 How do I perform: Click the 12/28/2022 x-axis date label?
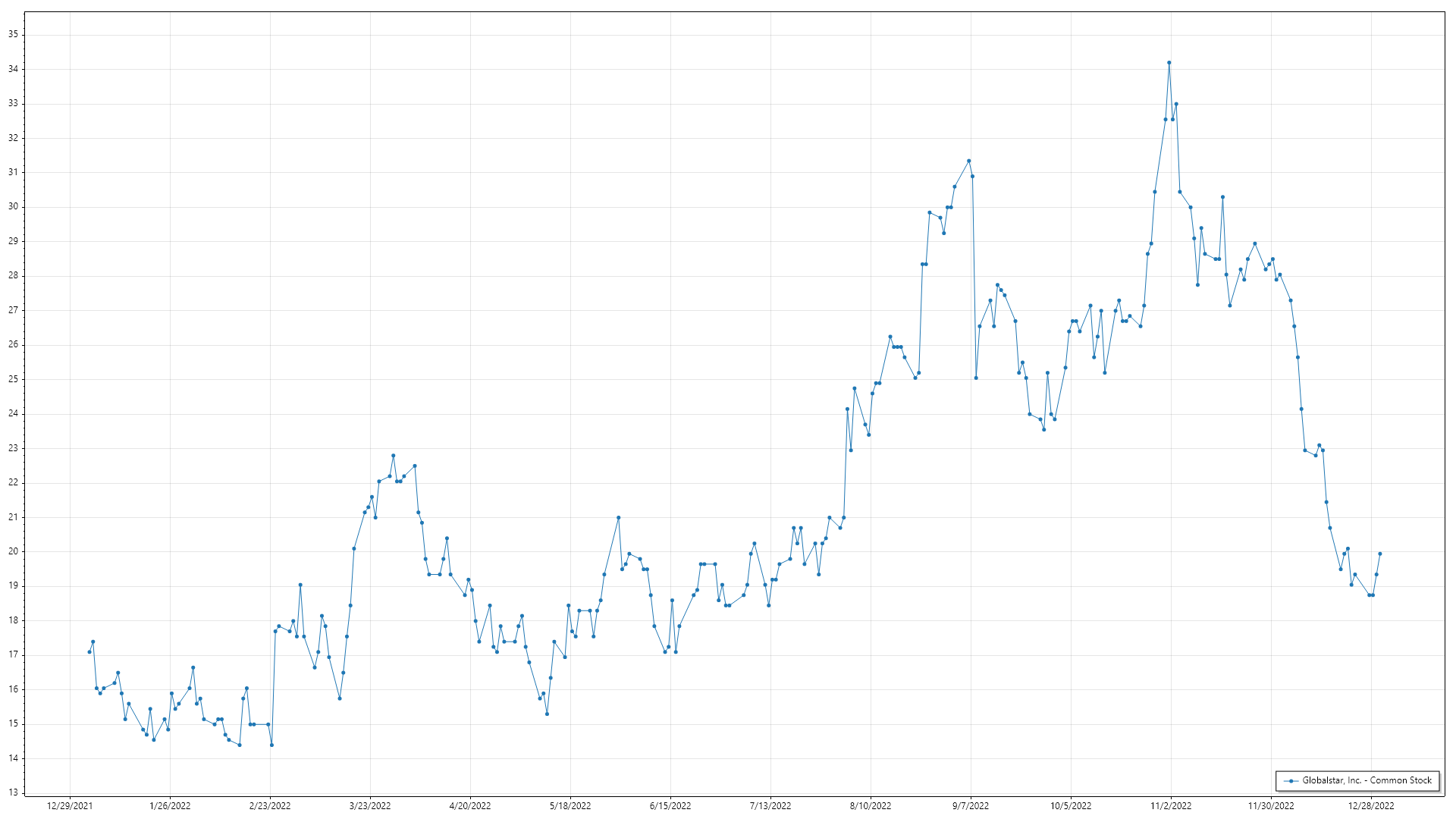click(1370, 806)
